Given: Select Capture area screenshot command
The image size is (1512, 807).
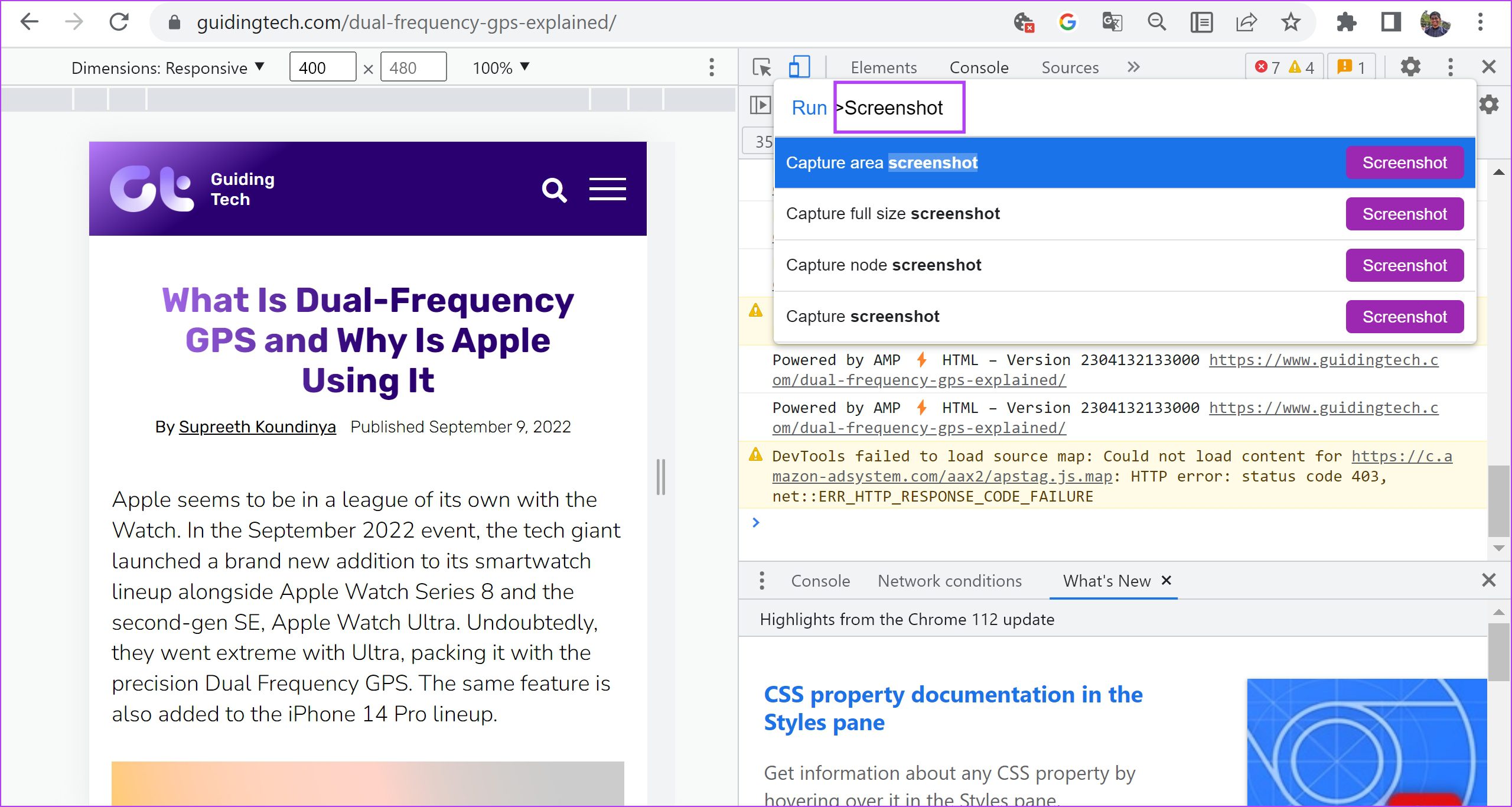Looking at the screenshot, I should (1125, 162).
